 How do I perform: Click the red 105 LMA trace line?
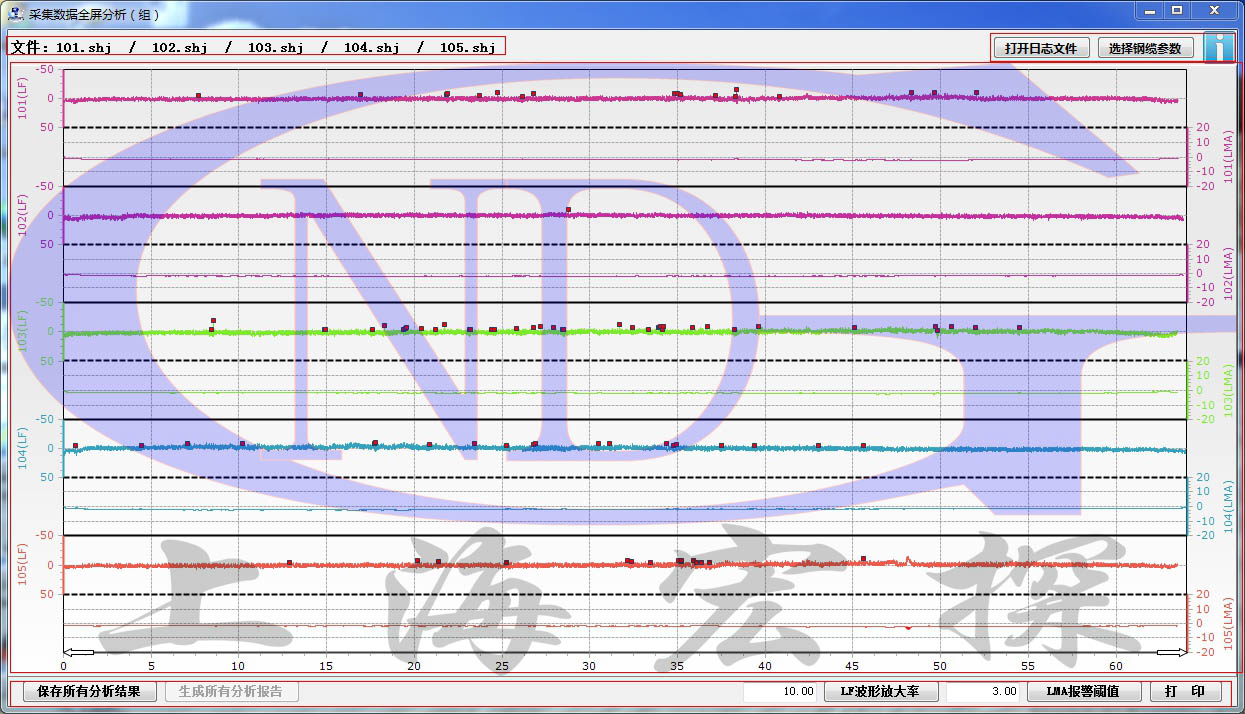coord(500,625)
